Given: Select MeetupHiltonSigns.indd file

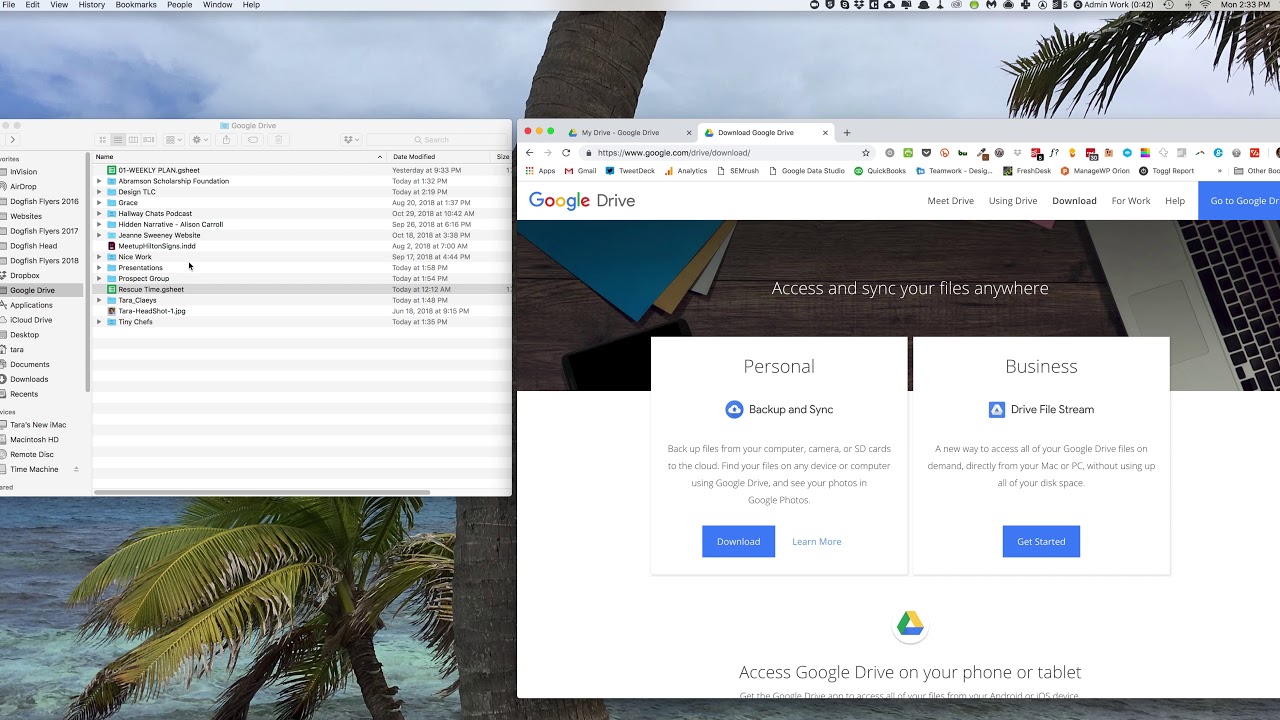Looking at the screenshot, I should click(157, 246).
